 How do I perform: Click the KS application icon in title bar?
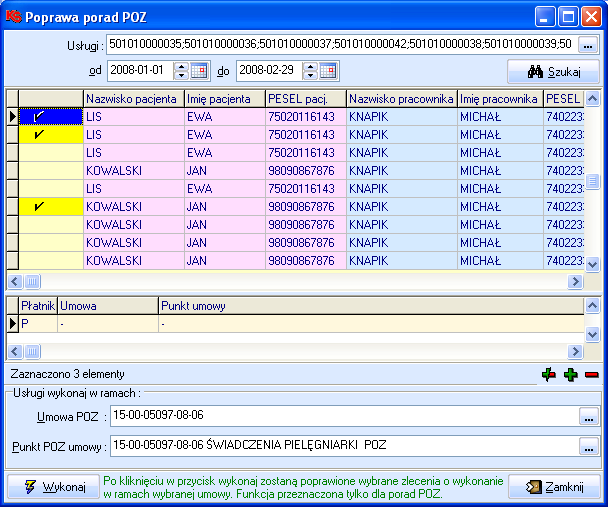click(13, 17)
